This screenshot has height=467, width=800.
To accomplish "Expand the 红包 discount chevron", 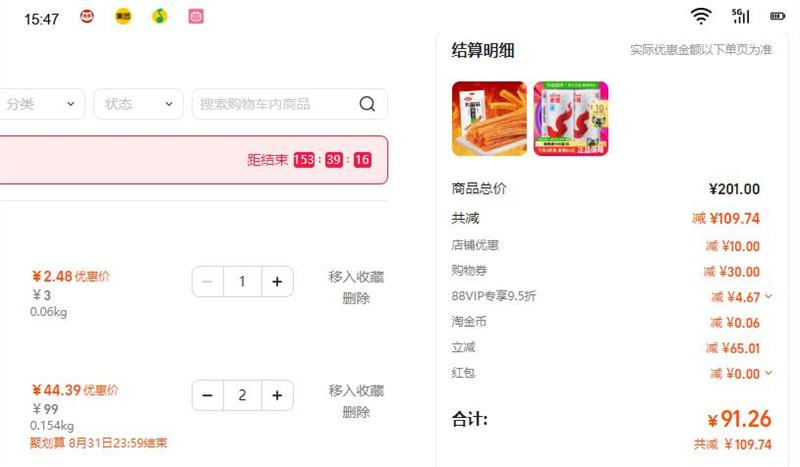I will pos(769,373).
